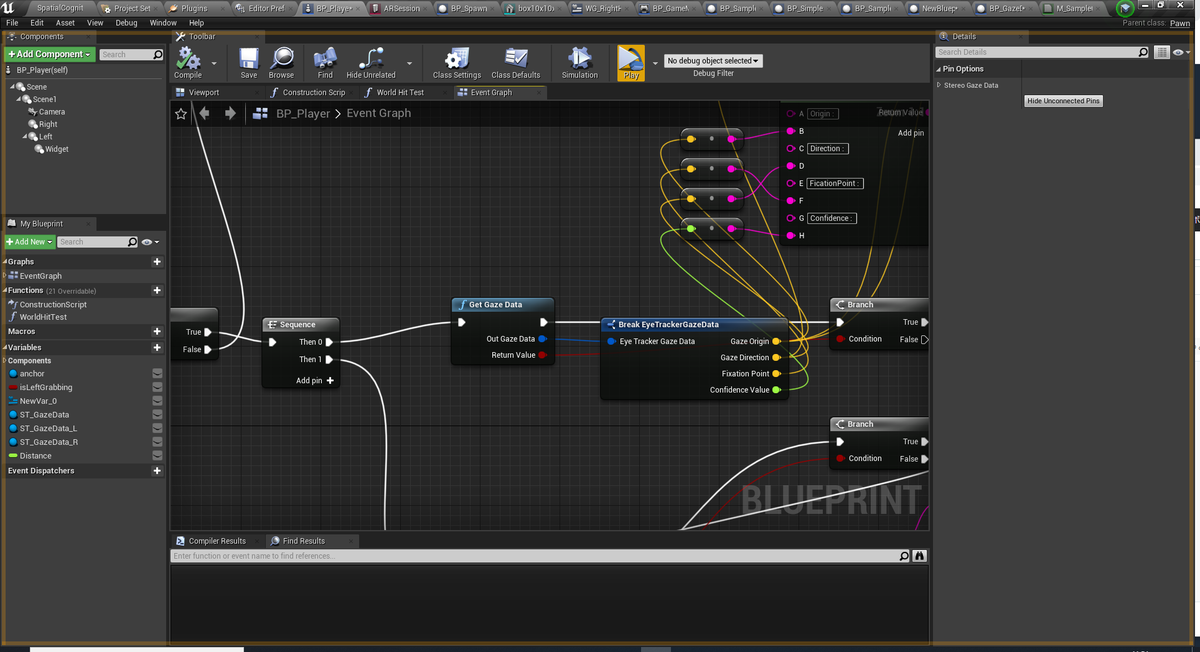The height and width of the screenshot is (652, 1200).
Task: Collapse the Variables section
Action: [x=5, y=347]
